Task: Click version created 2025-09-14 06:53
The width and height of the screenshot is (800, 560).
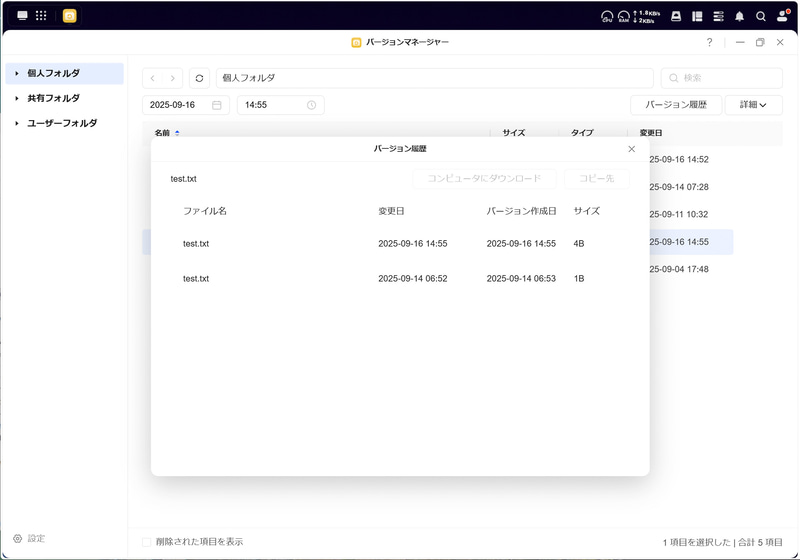Action: coord(521,278)
